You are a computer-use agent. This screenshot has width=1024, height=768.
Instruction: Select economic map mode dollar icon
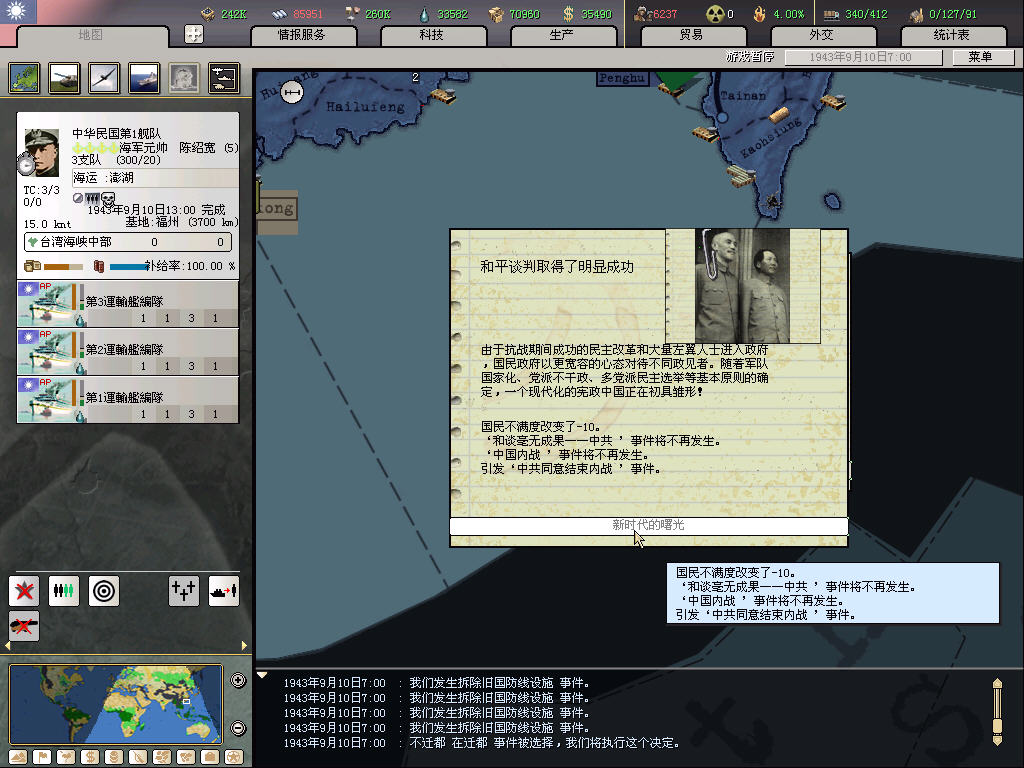click(x=89, y=758)
